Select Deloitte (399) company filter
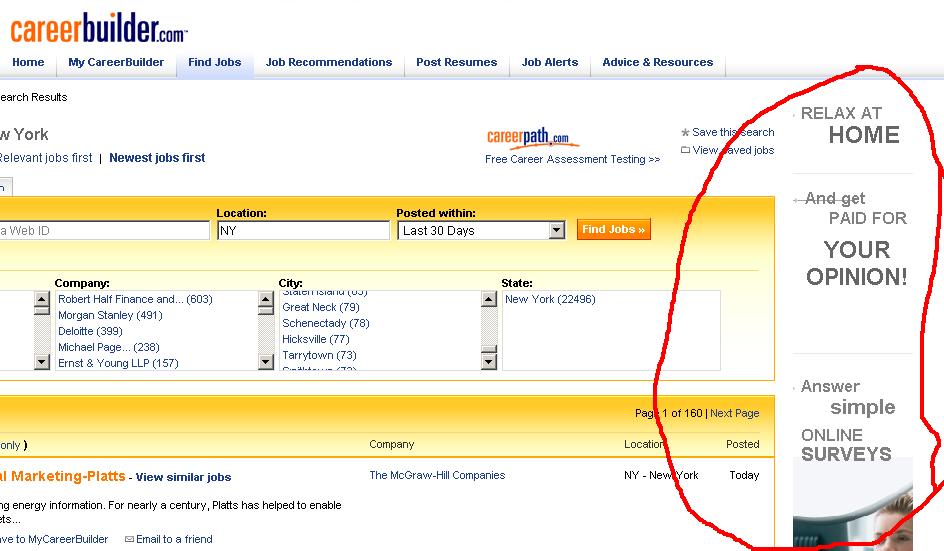The height and width of the screenshot is (551, 944). (90, 331)
